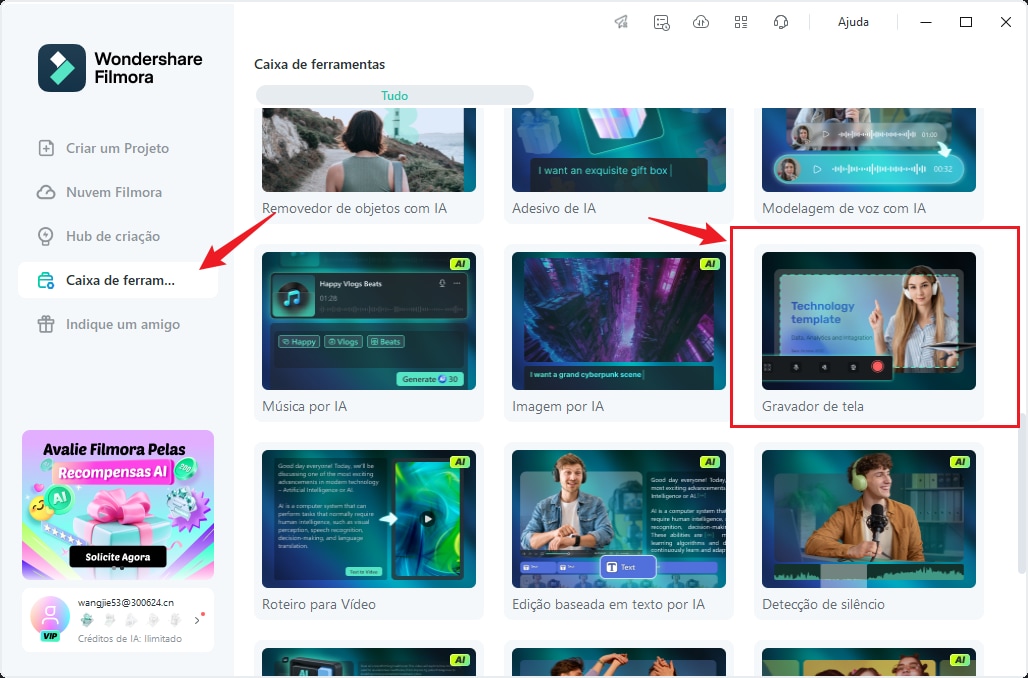Open the Detecção de silêncio card

tap(869, 531)
